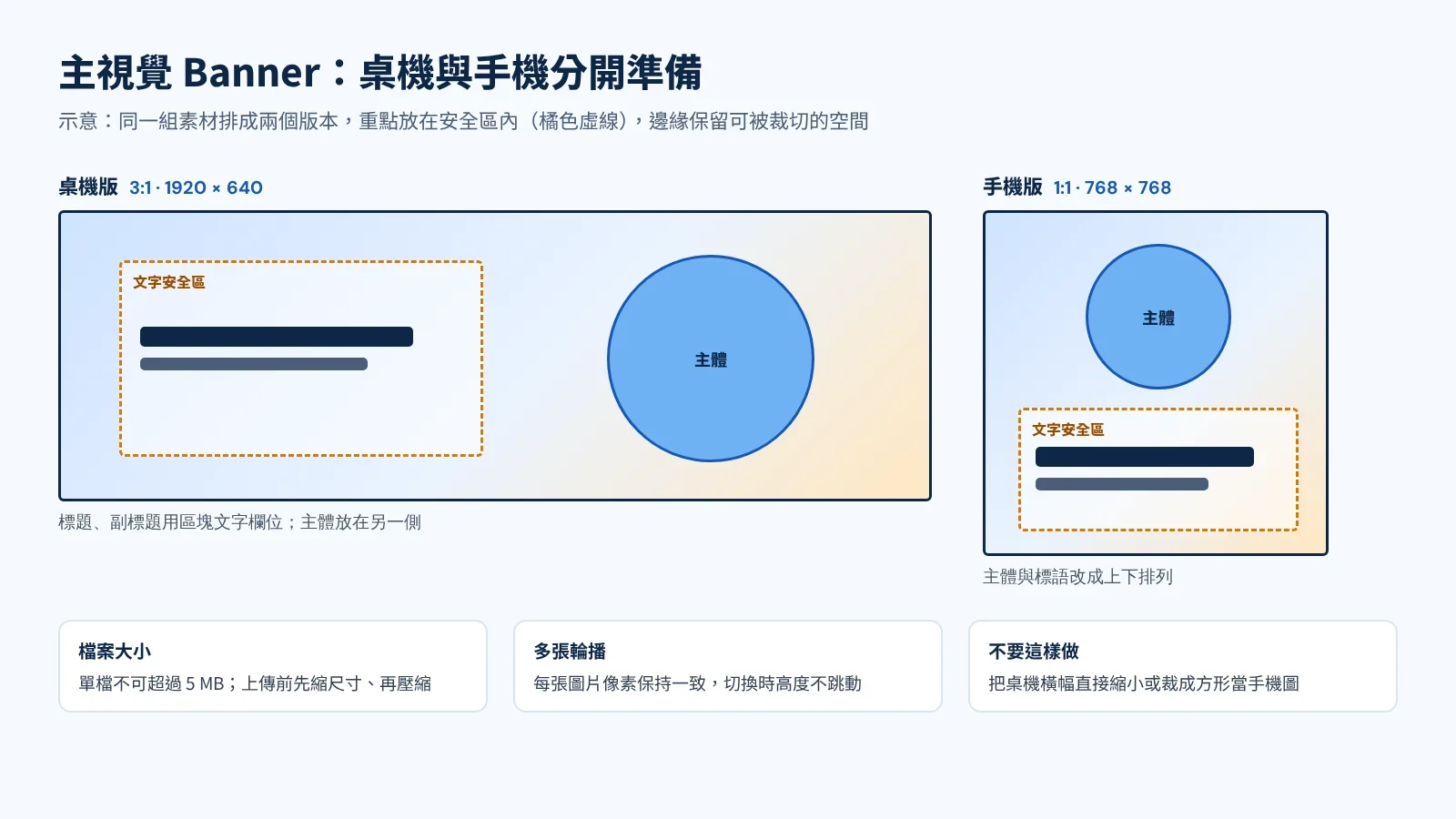Click the 桌機版 label
Screen dimensions: 1456x819
click(x=88, y=187)
